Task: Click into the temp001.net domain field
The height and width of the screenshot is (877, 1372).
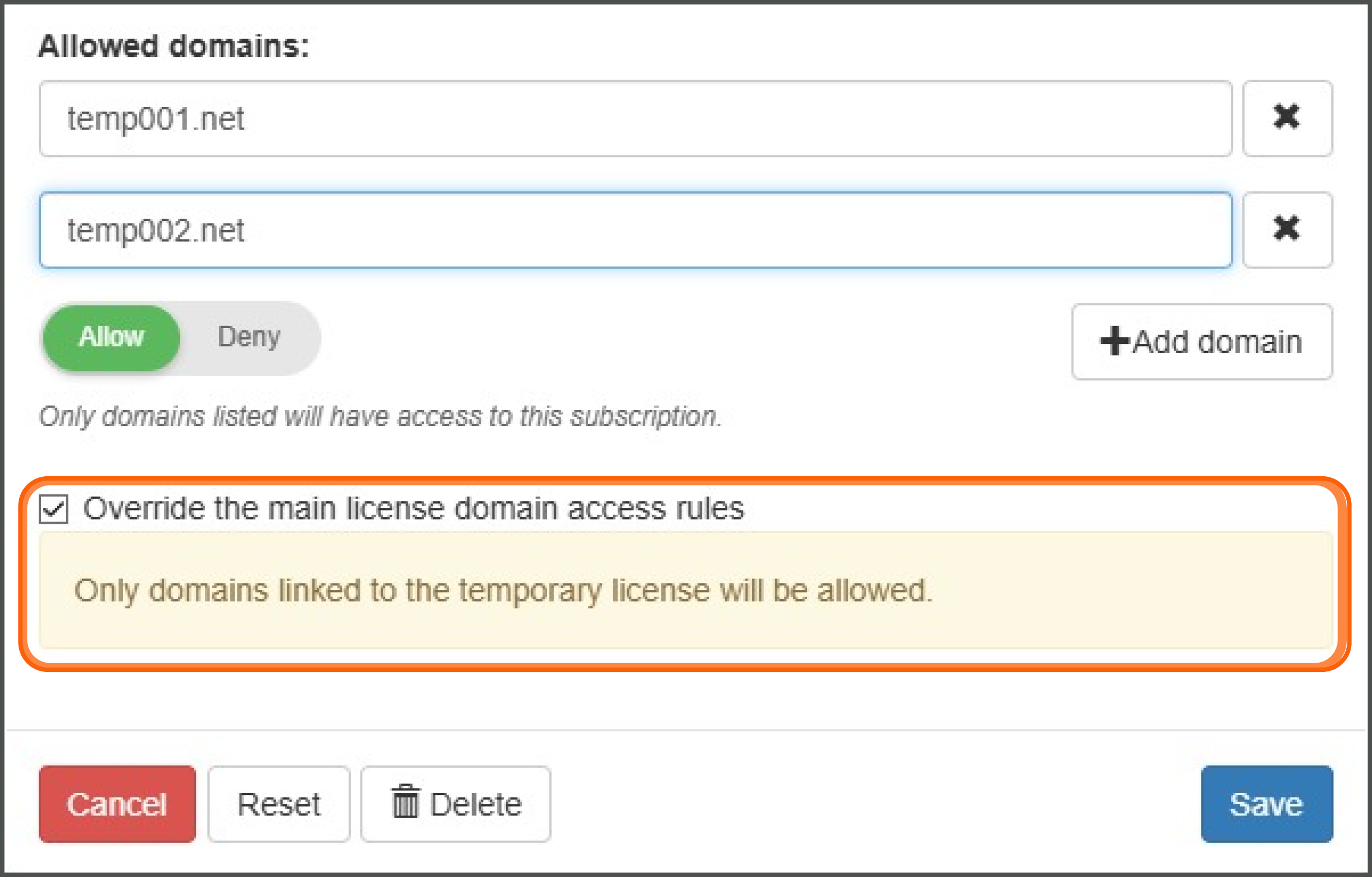Action: click(635, 118)
